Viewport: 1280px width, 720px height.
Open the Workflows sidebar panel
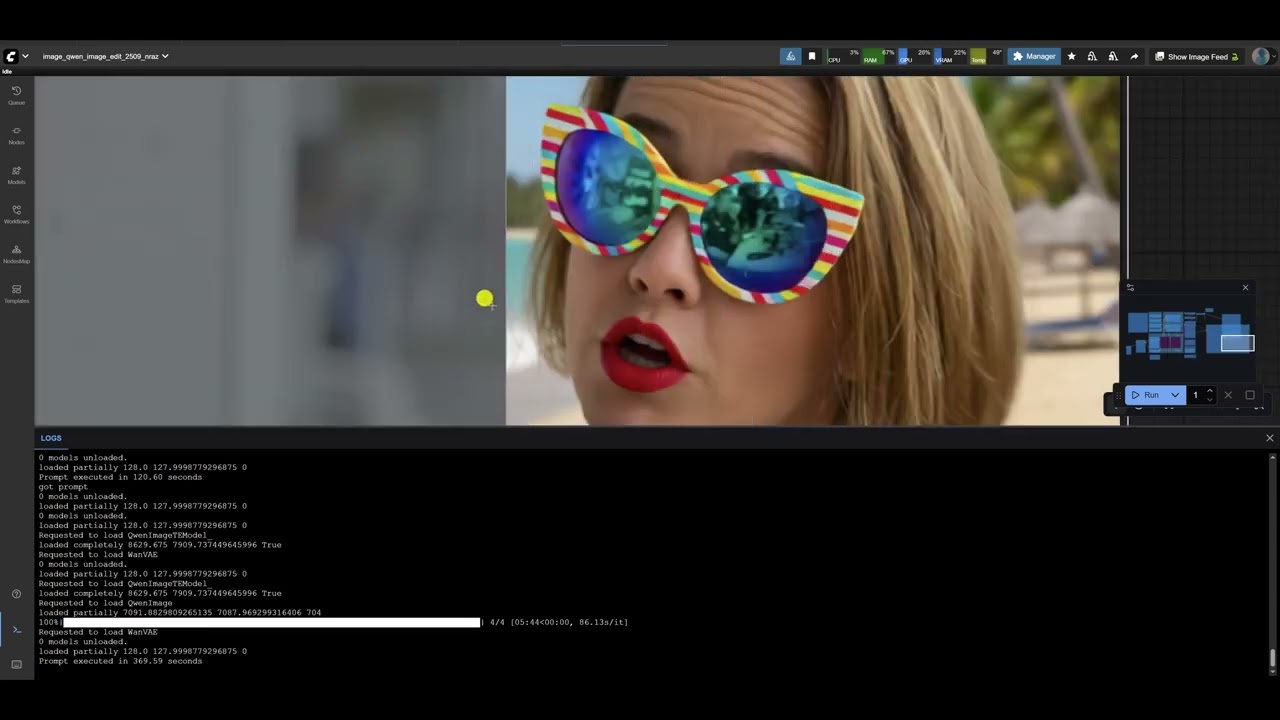tap(16, 214)
